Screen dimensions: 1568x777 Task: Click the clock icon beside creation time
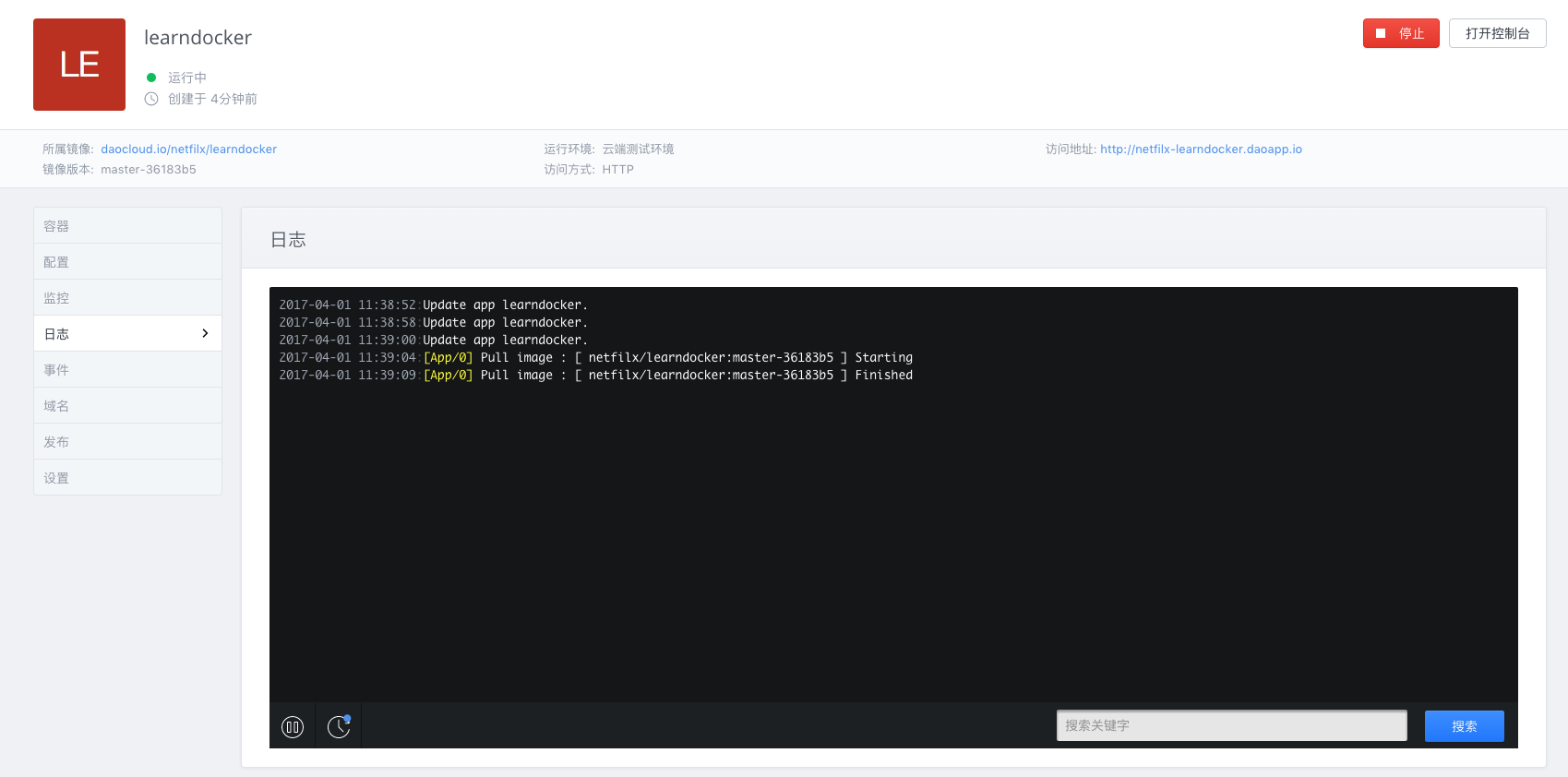[x=151, y=99]
